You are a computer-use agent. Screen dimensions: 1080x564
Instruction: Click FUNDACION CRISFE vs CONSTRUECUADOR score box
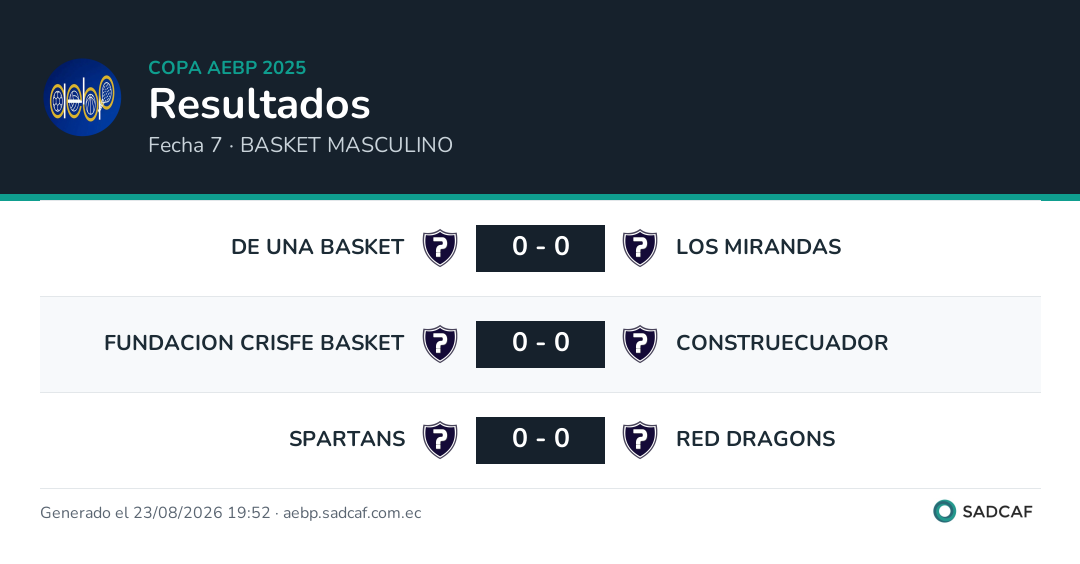[541, 344]
